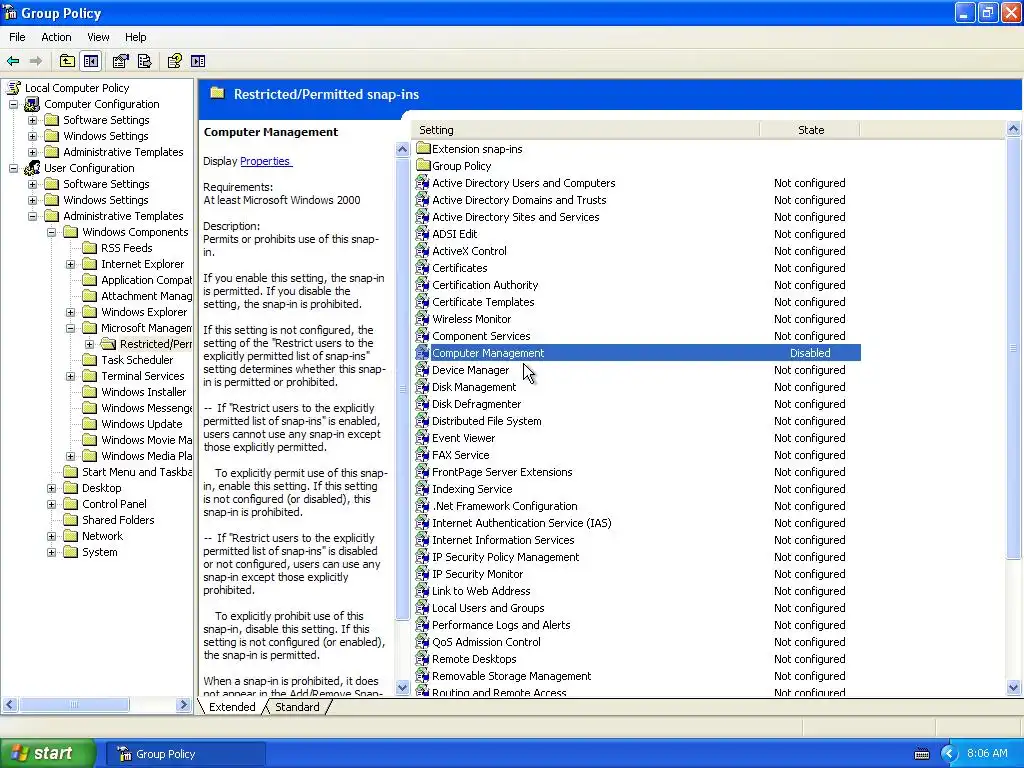The width and height of the screenshot is (1024, 768).
Task: Click the Remote Desktops setting icon
Action: (x=423, y=659)
